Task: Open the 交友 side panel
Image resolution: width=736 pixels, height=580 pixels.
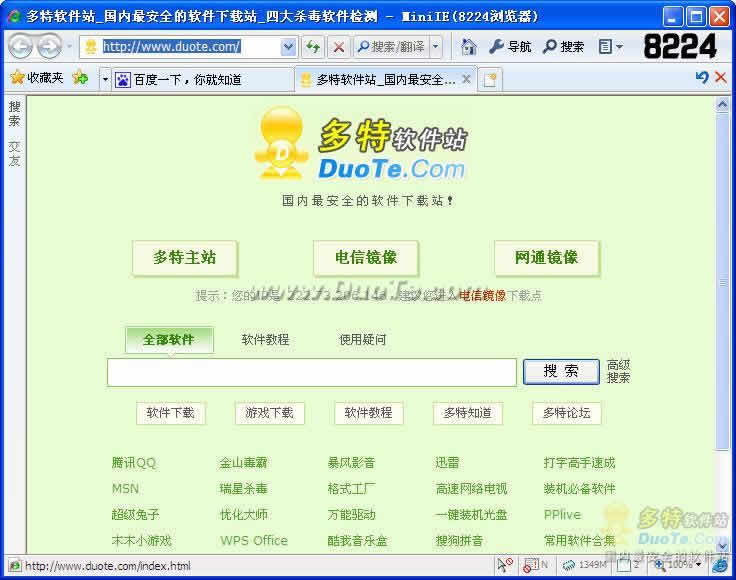Action: (x=14, y=153)
